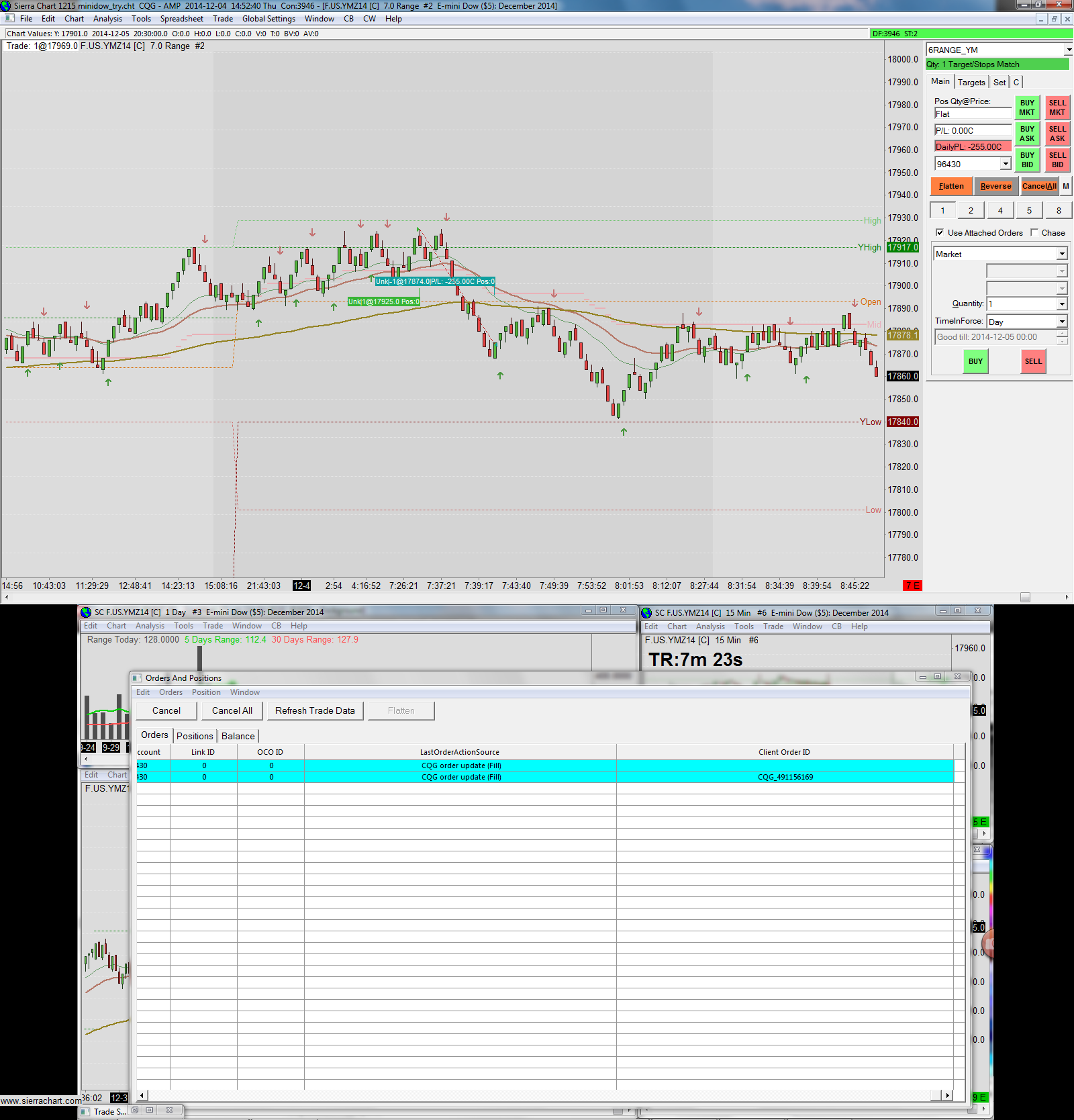Click the chart document icon left of the File menu
This screenshot has width=1074, height=1120.
(9, 19)
